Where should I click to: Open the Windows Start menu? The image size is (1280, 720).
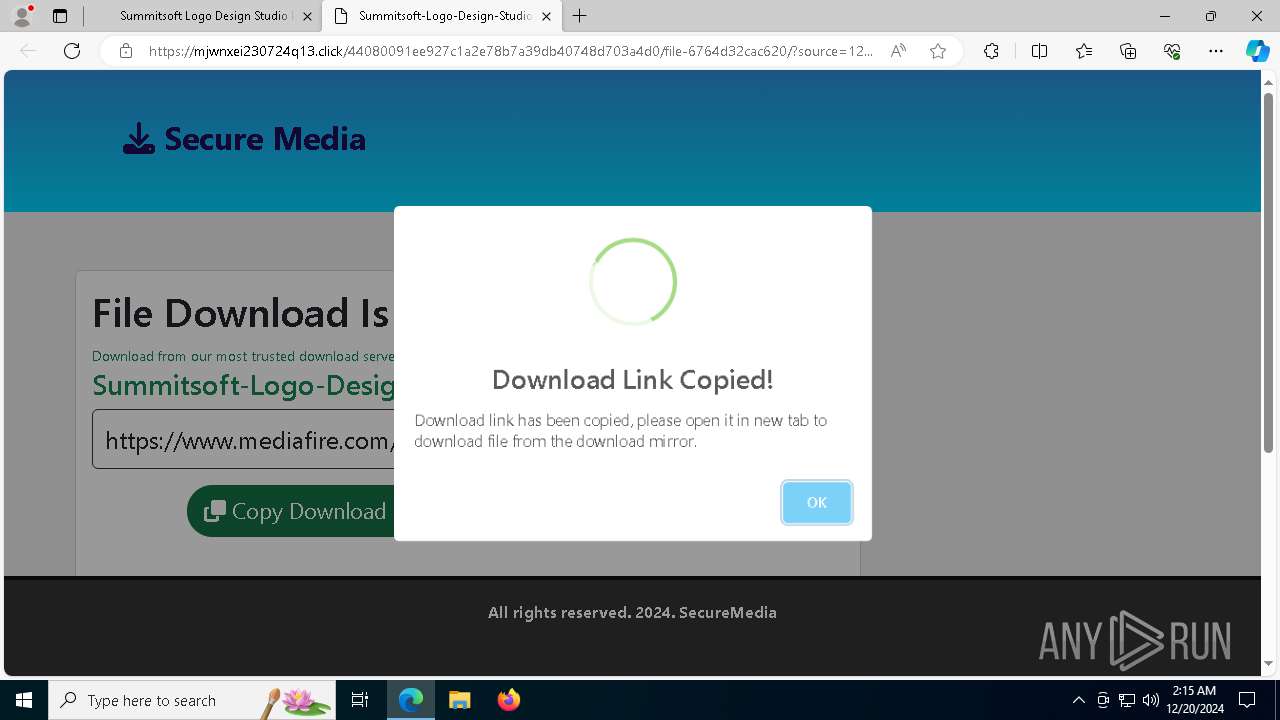pos(24,700)
